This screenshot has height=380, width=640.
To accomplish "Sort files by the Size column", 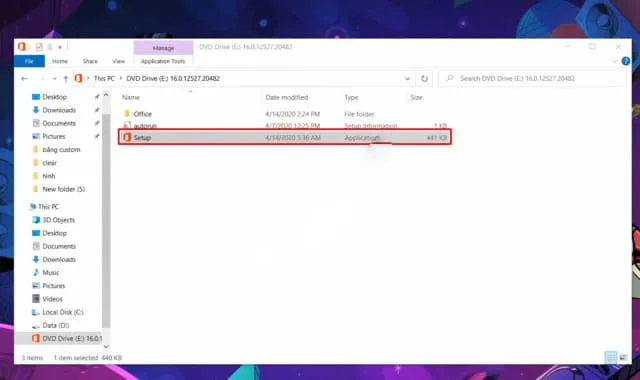I will [416, 97].
